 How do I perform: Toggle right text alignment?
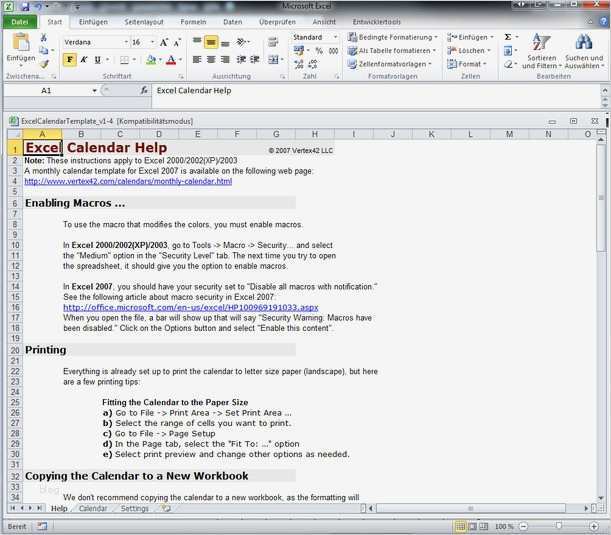225,59
